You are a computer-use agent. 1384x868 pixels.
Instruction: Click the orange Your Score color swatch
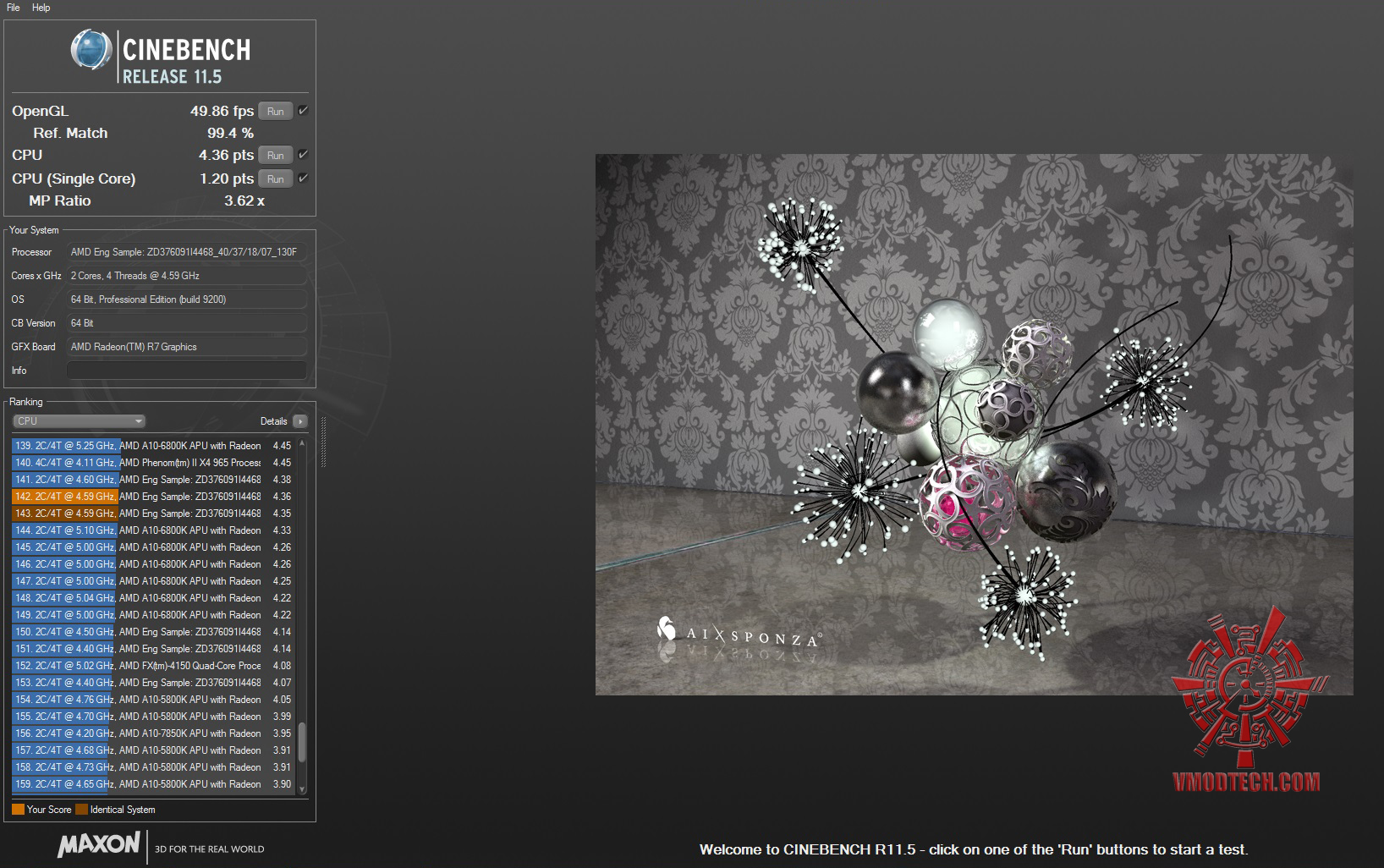pyautogui.click(x=18, y=810)
